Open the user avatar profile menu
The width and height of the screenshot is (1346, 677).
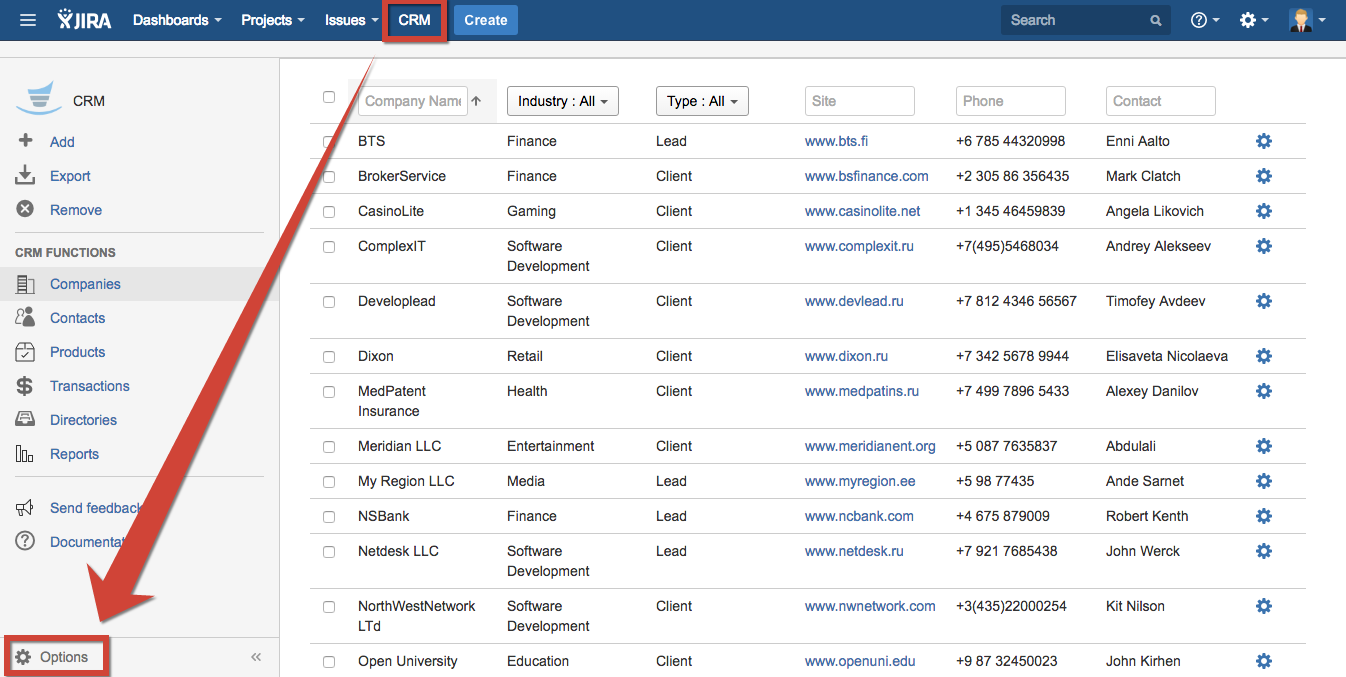(1306, 20)
